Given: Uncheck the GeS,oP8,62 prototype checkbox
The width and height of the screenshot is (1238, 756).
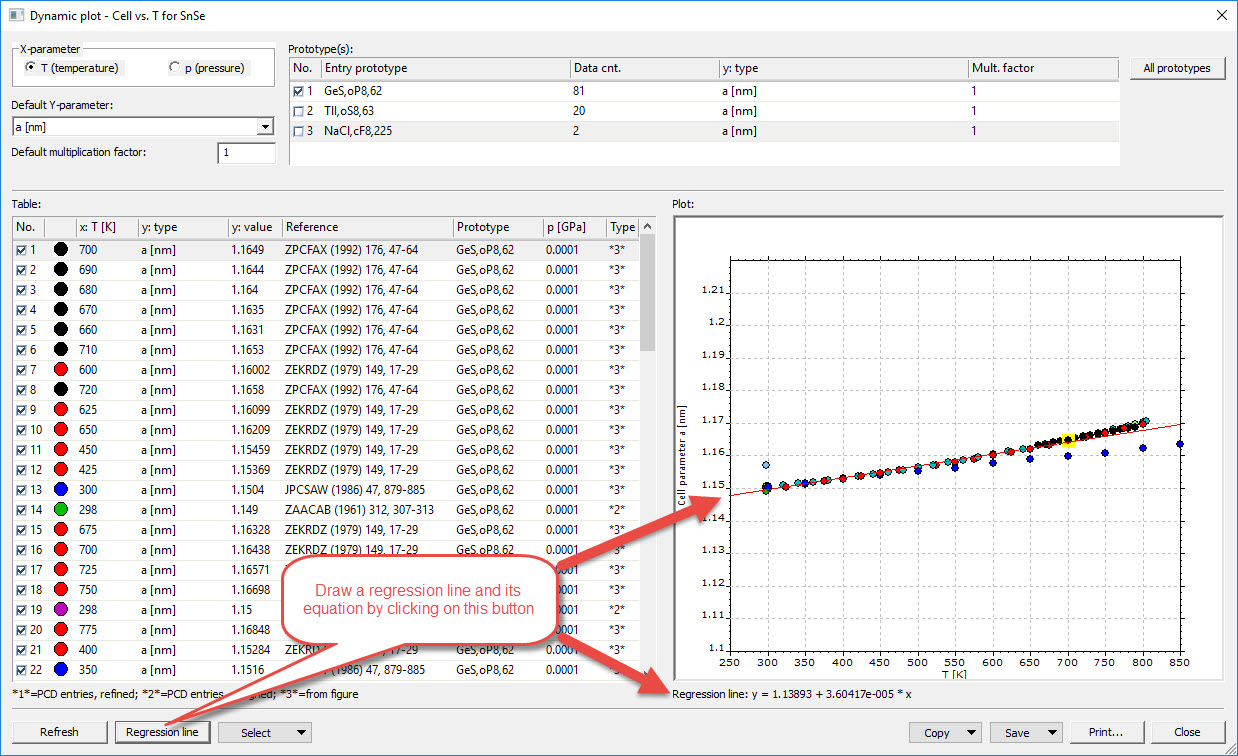Looking at the screenshot, I should coord(299,91).
